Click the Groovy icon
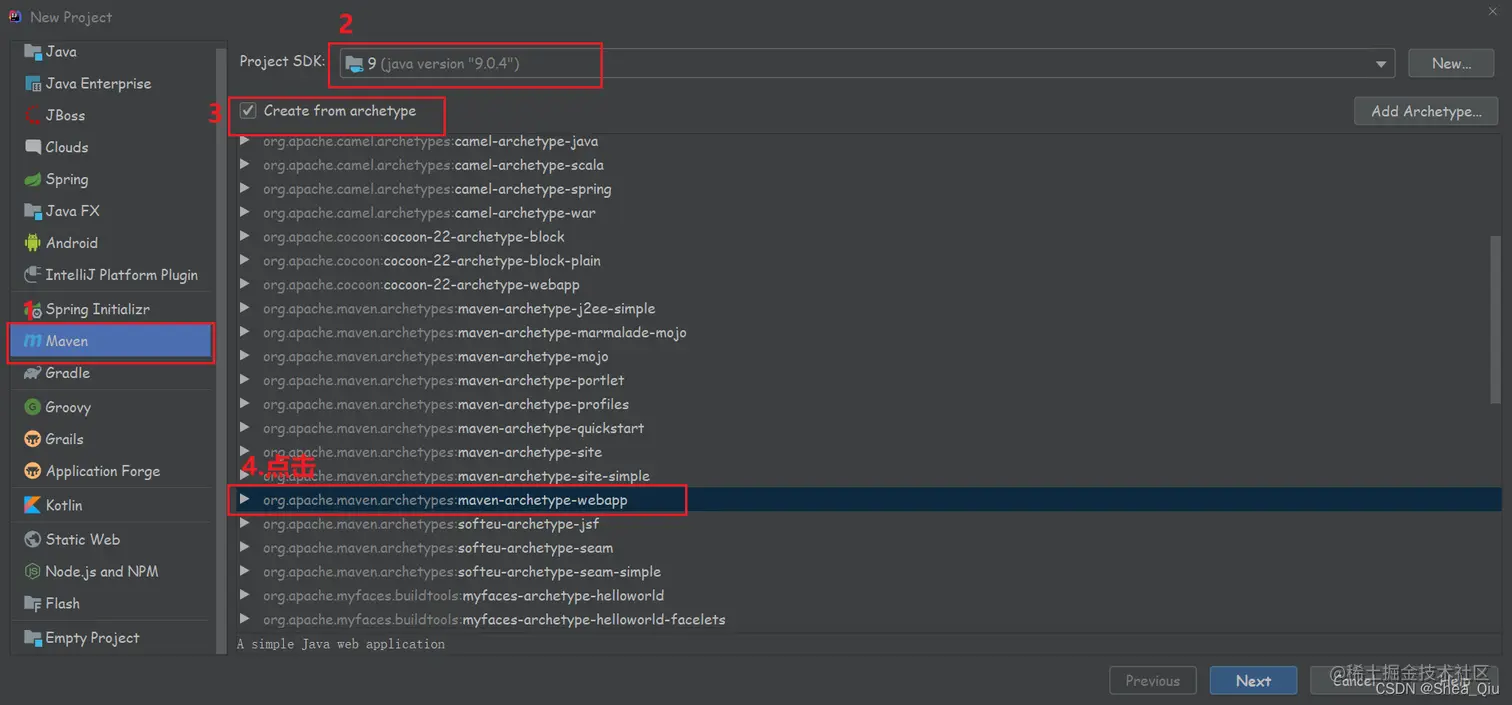 [x=32, y=408]
